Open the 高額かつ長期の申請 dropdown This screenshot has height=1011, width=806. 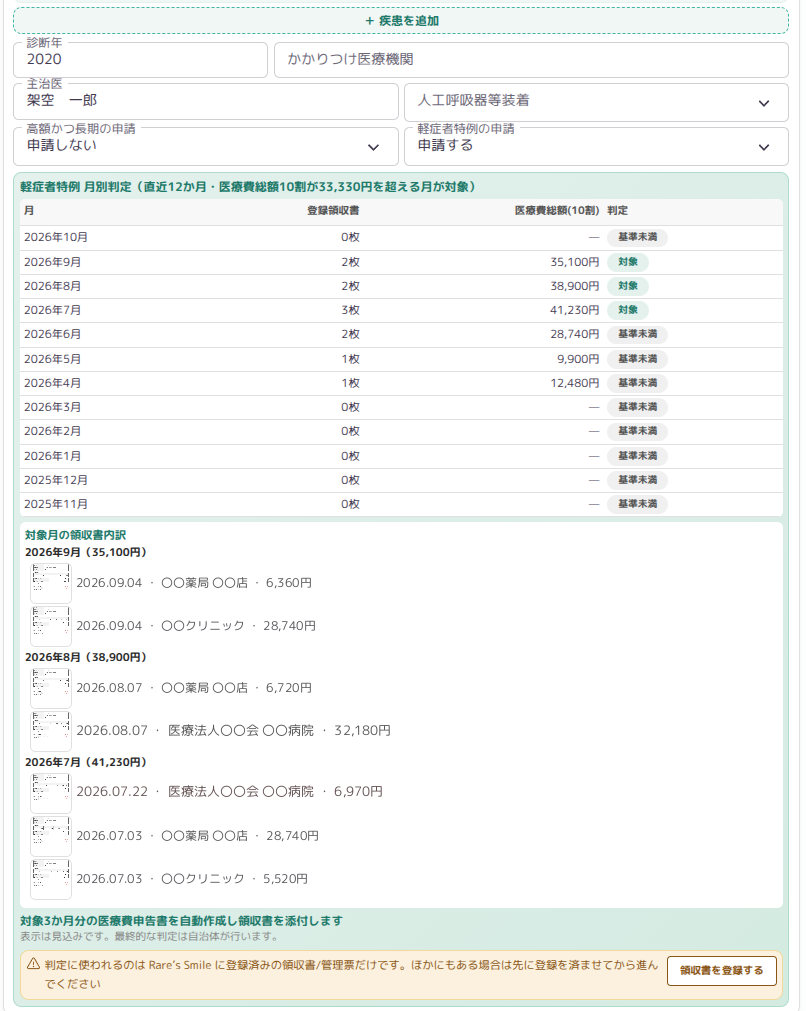(x=206, y=146)
